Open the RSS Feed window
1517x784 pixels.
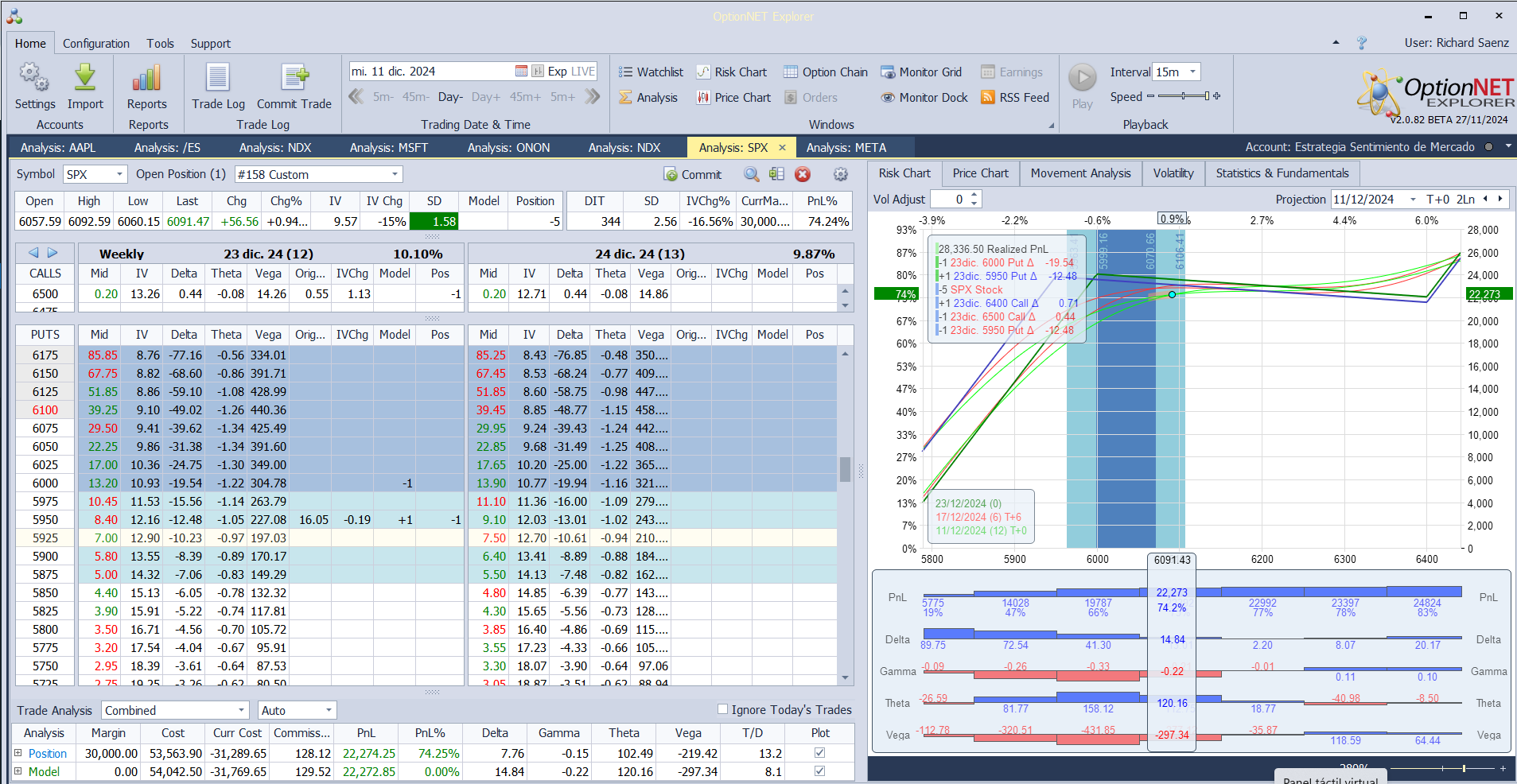[x=1015, y=98]
